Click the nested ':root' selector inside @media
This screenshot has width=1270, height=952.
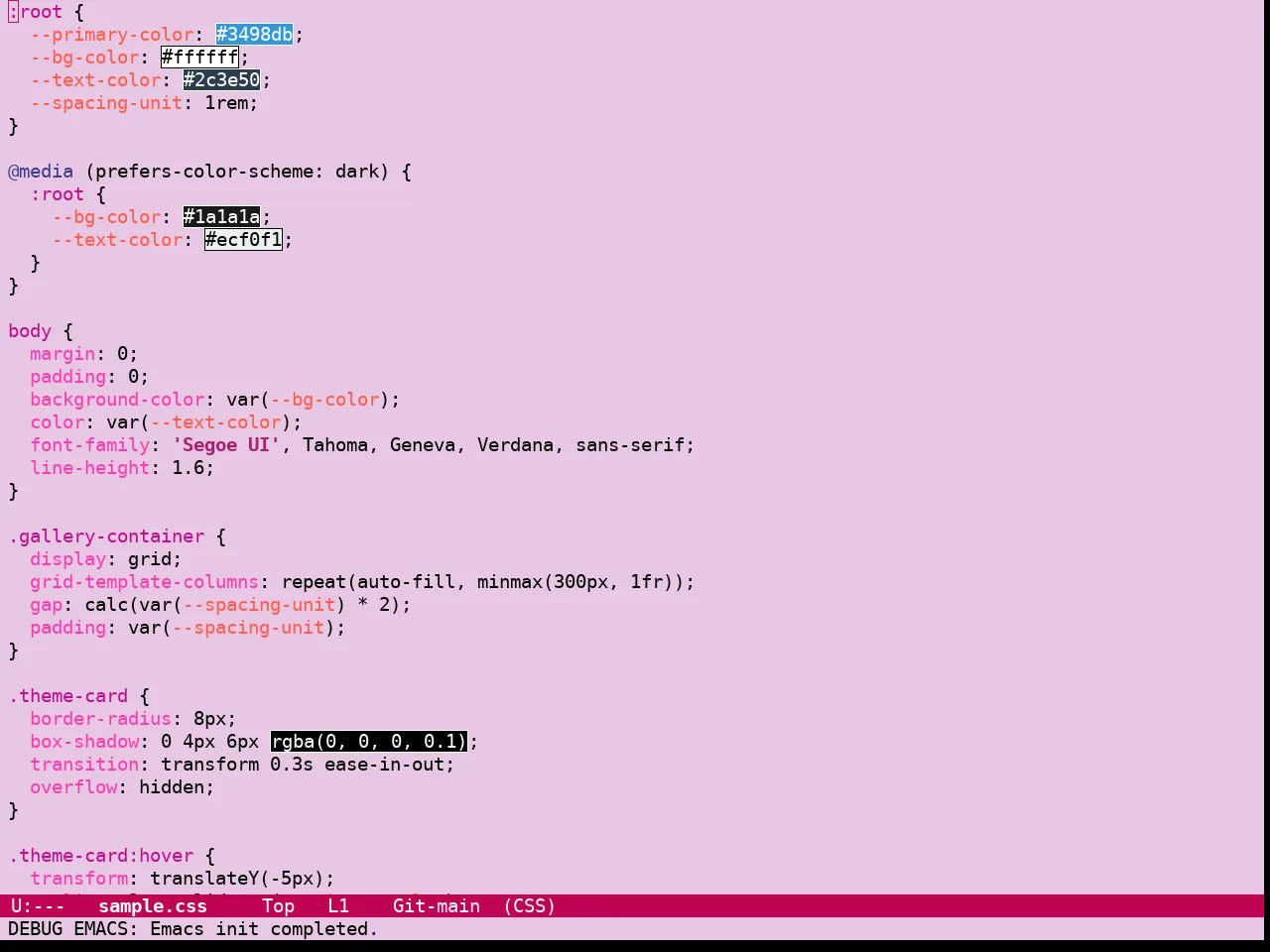pyautogui.click(x=58, y=194)
